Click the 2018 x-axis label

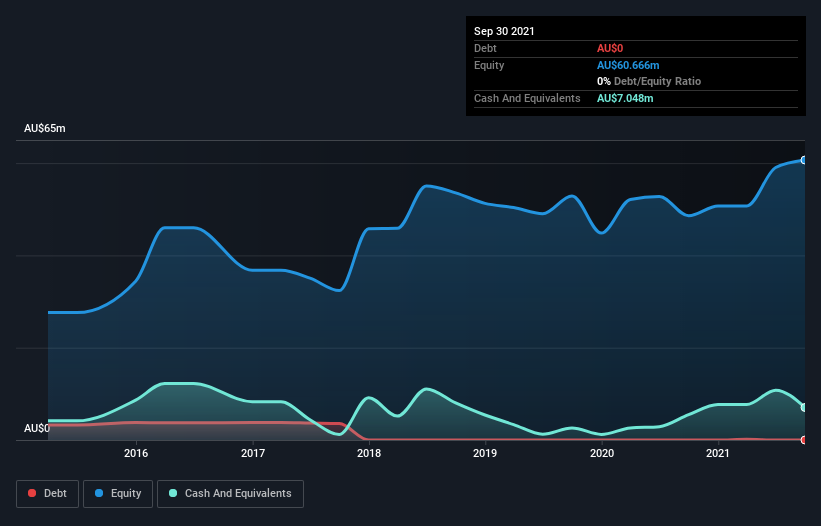click(369, 453)
